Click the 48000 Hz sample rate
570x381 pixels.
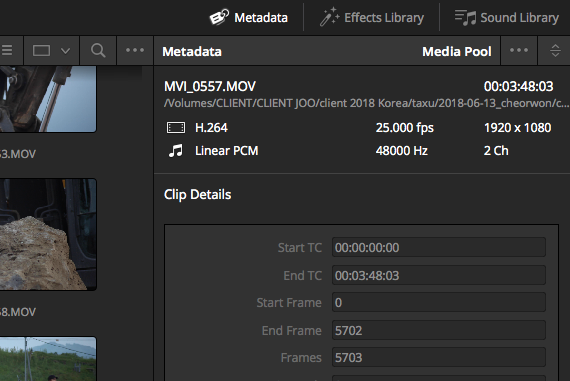tap(402, 151)
